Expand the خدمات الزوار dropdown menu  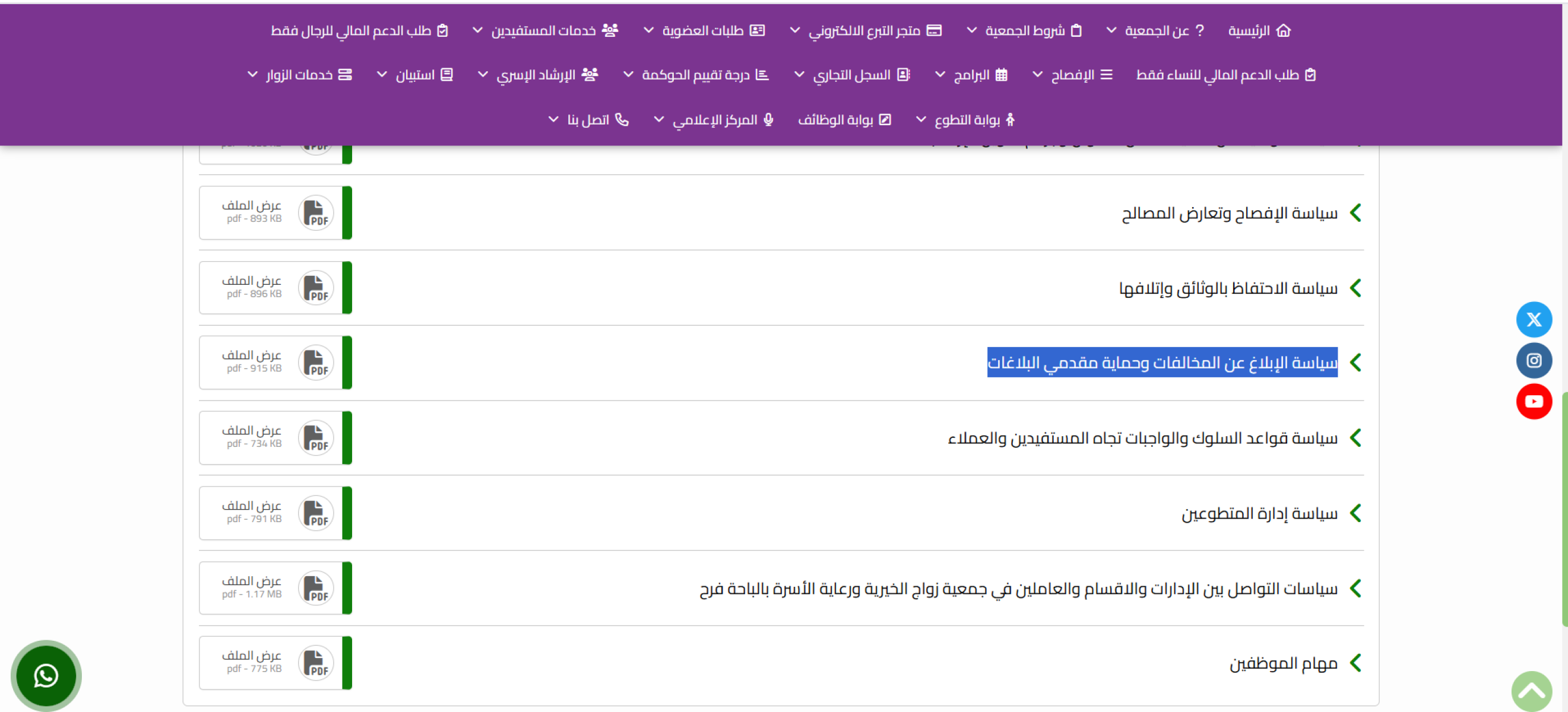click(252, 74)
